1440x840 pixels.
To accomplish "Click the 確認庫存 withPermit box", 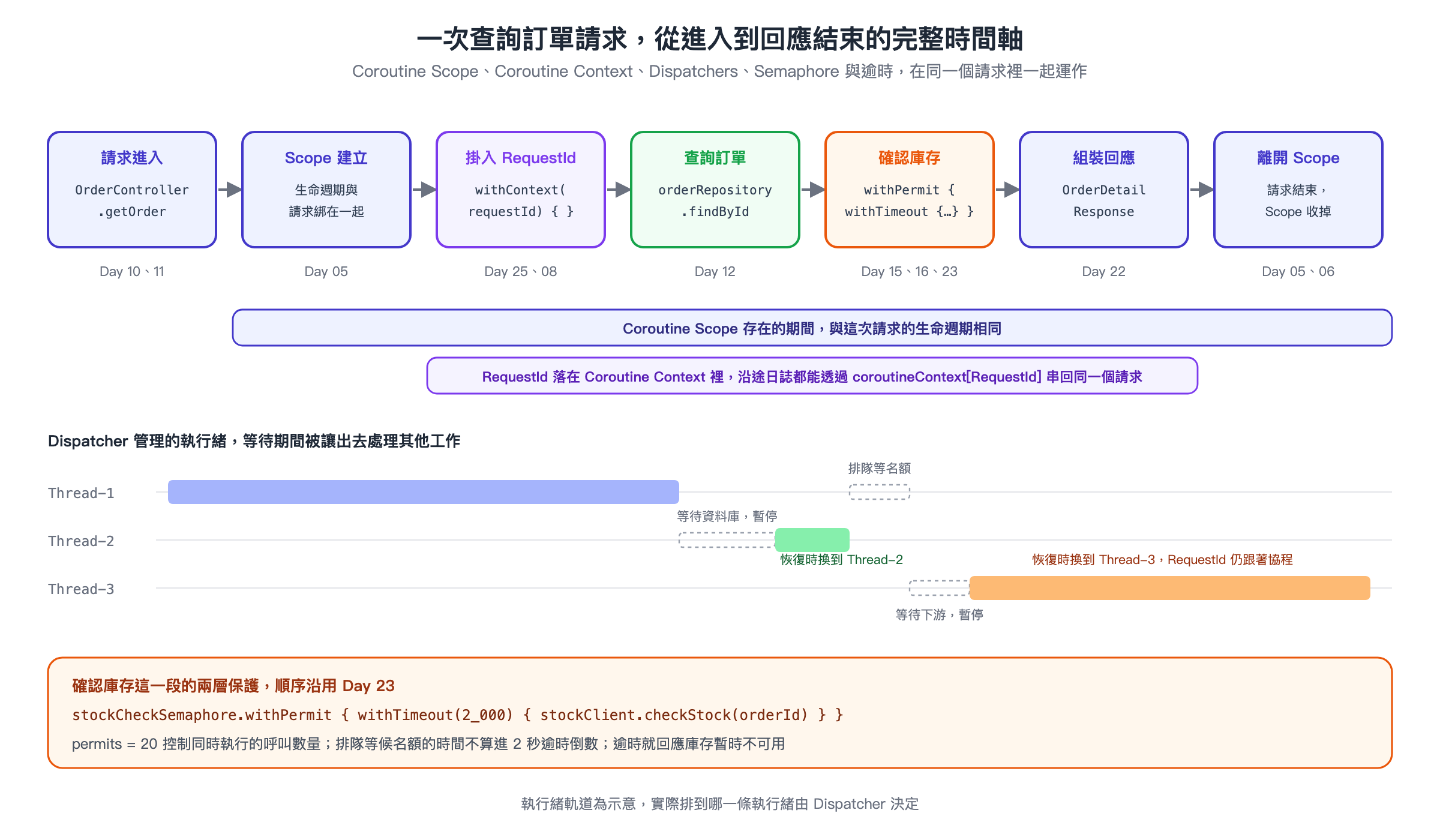I will (910, 190).
